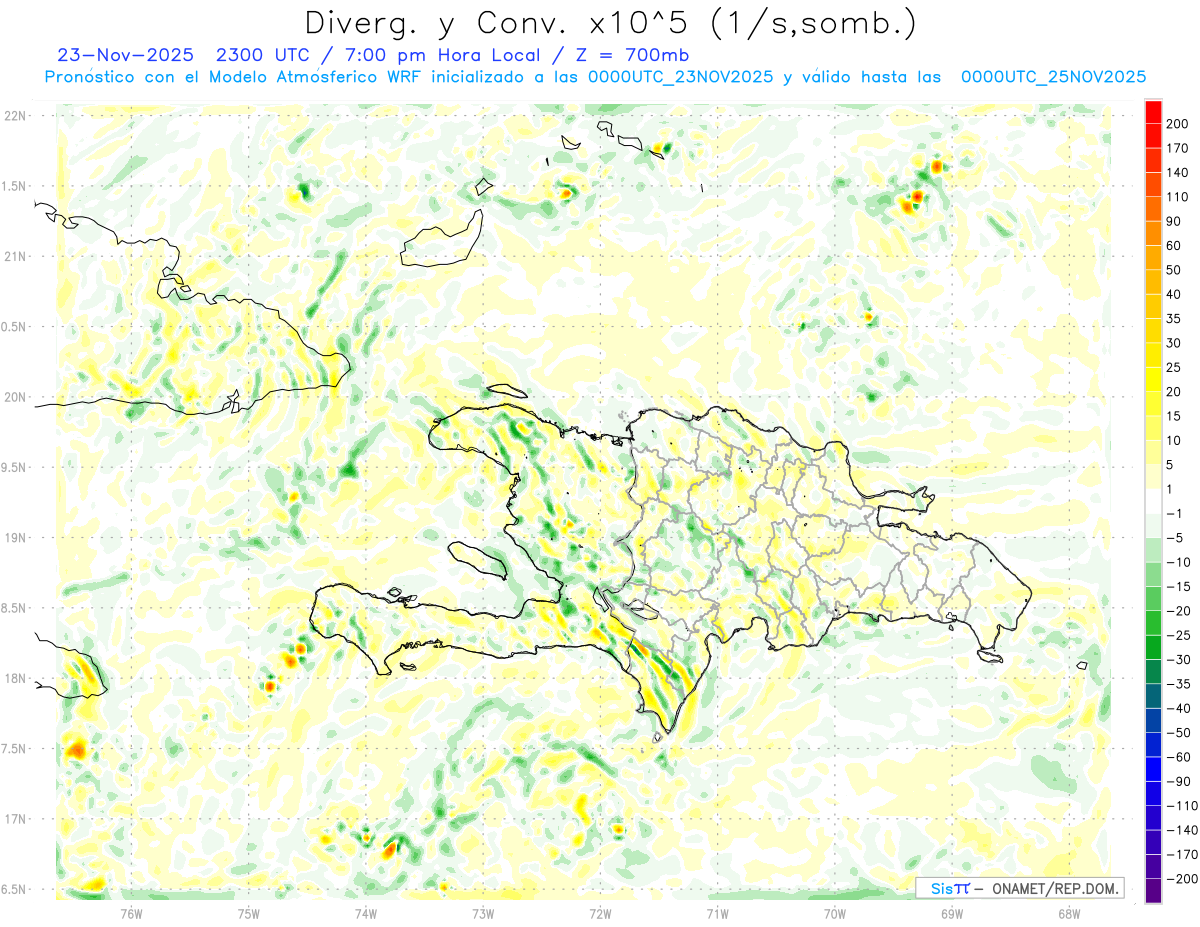The width and height of the screenshot is (1200, 927).
Task: Click the '-25' colorbar value
Action: 1179,635
